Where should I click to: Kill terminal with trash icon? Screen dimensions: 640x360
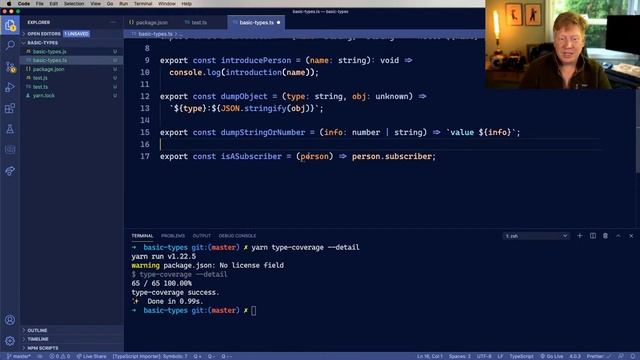pos(605,236)
